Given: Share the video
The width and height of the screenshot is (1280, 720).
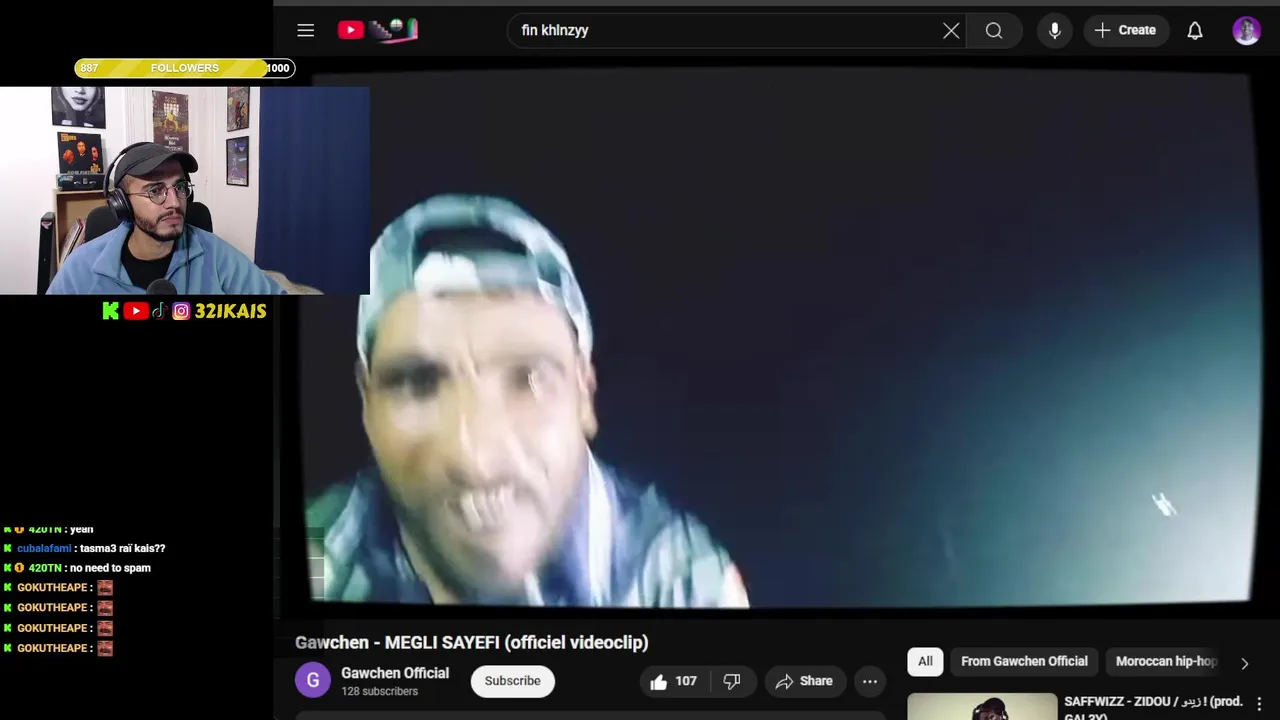Looking at the screenshot, I should point(803,681).
